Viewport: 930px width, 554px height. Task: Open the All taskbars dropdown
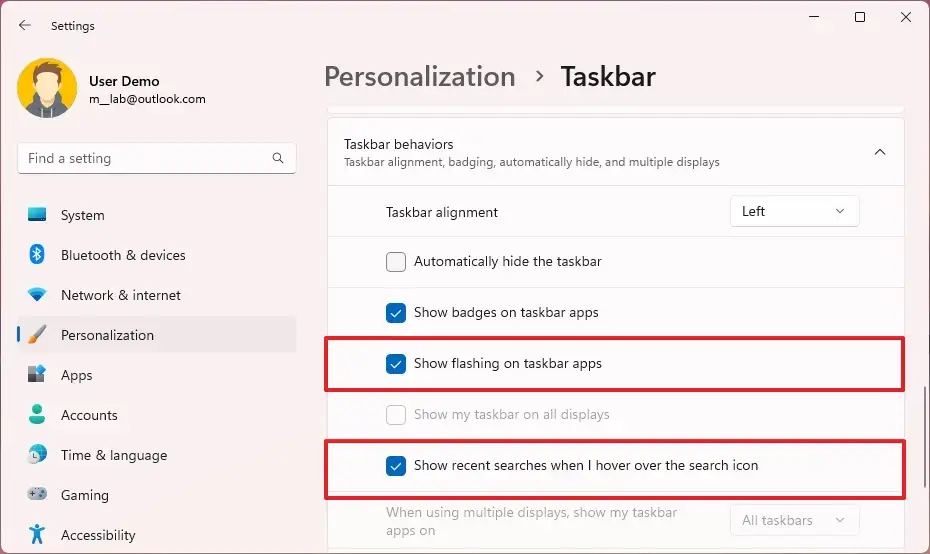coord(794,520)
